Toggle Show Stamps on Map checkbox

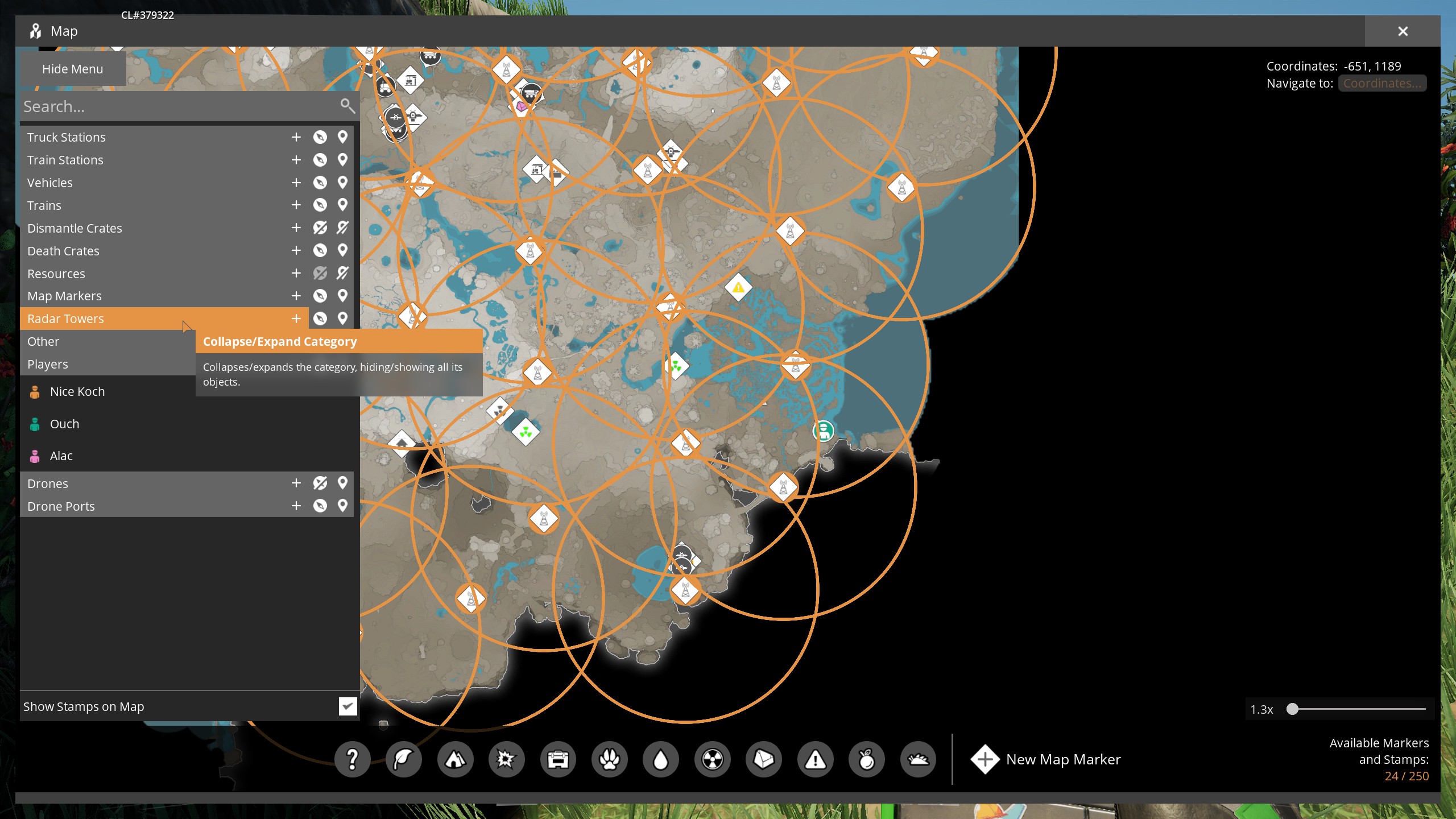pyautogui.click(x=348, y=706)
